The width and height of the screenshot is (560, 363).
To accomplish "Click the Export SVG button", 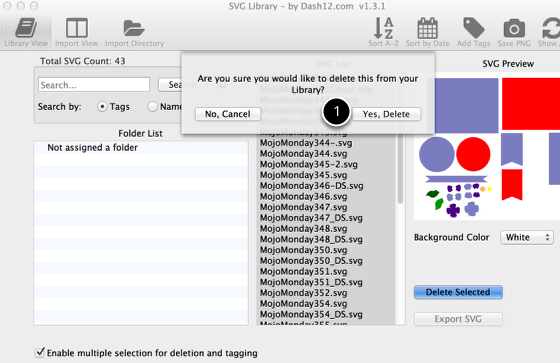I will pyautogui.click(x=458, y=319).
